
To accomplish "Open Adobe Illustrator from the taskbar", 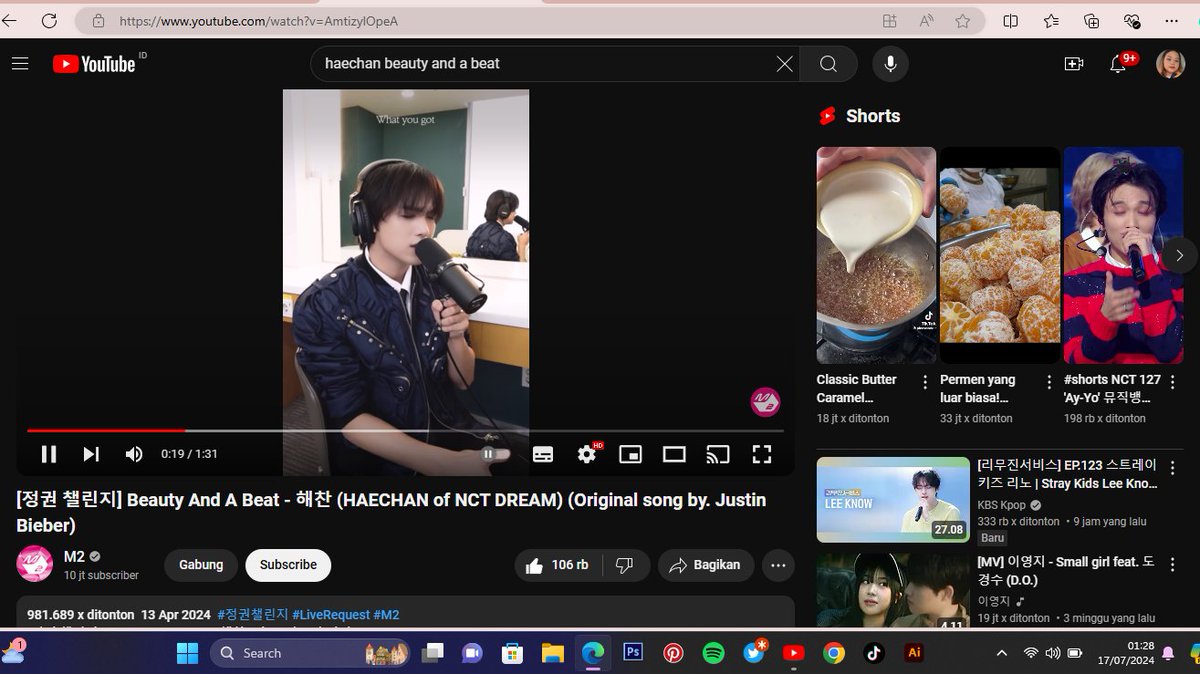I will coord(912,653).
